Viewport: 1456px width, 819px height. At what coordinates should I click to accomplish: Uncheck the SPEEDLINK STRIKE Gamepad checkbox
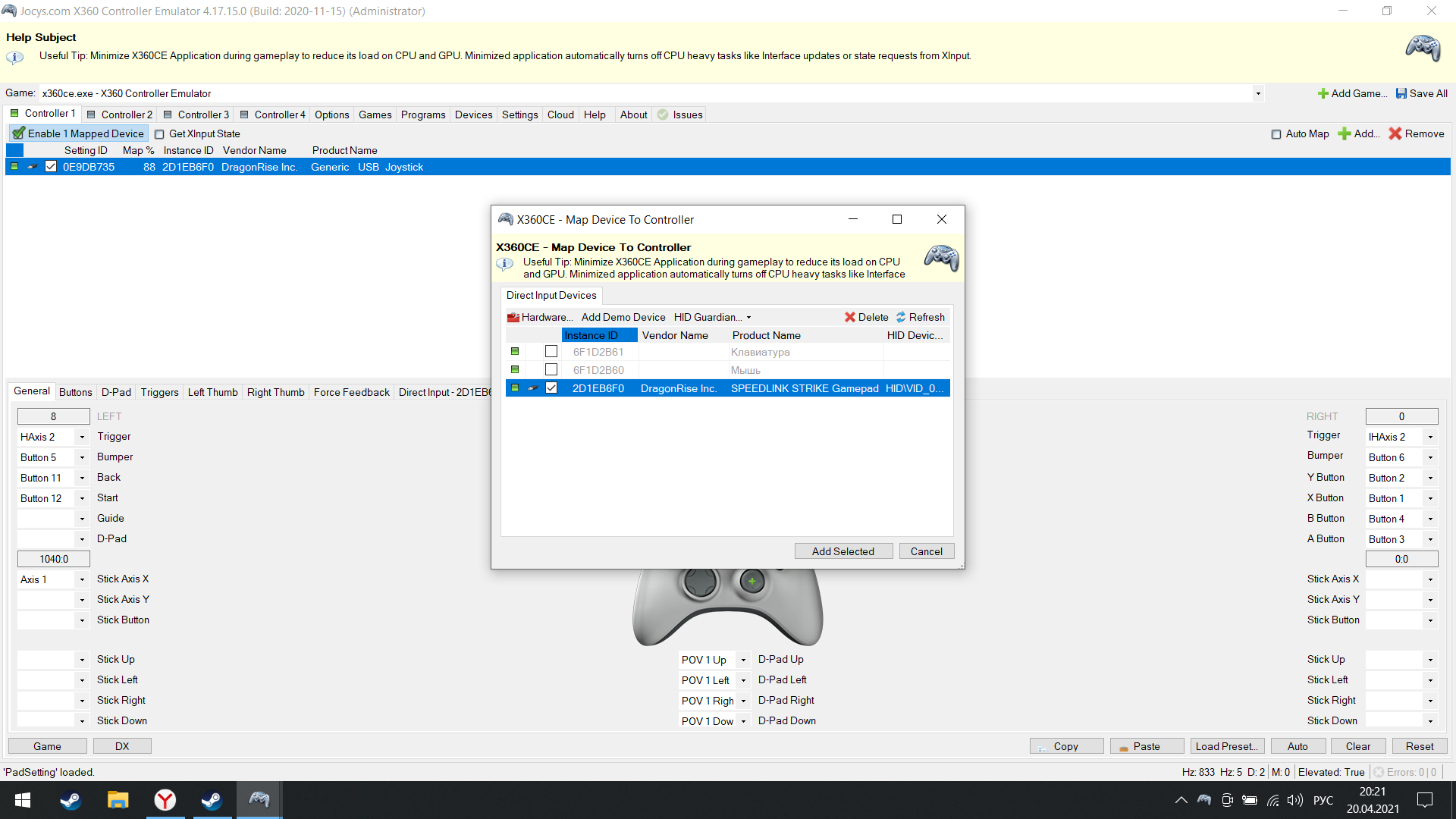[x=551, y=388]
